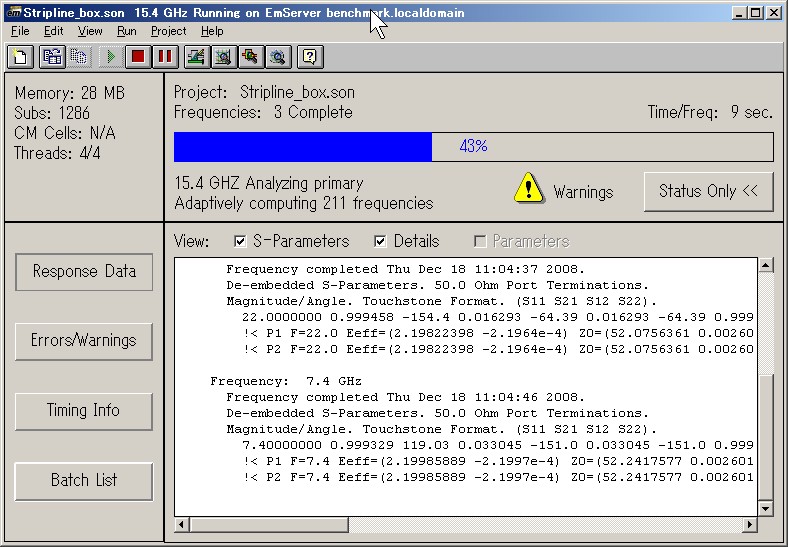
Task: Pause the analysis with the red bars
Action: coord(165,57)
